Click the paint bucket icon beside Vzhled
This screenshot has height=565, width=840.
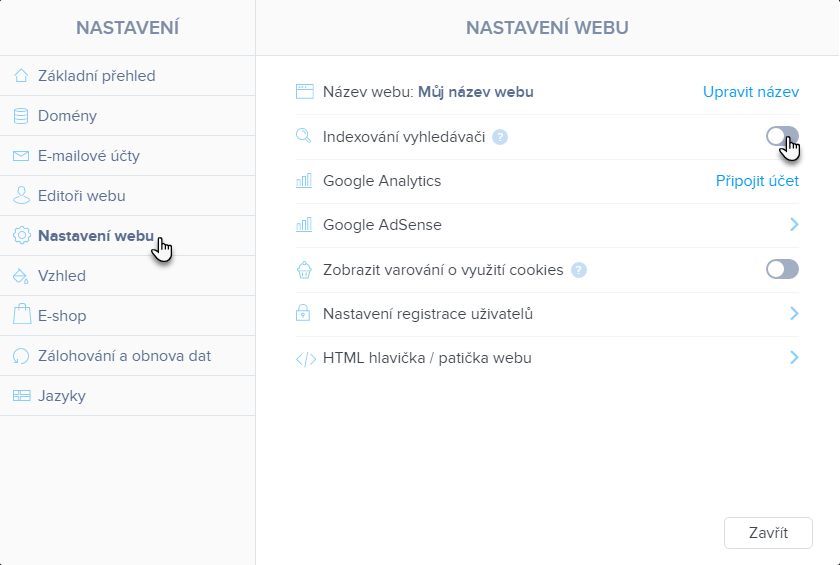(21, 276)
